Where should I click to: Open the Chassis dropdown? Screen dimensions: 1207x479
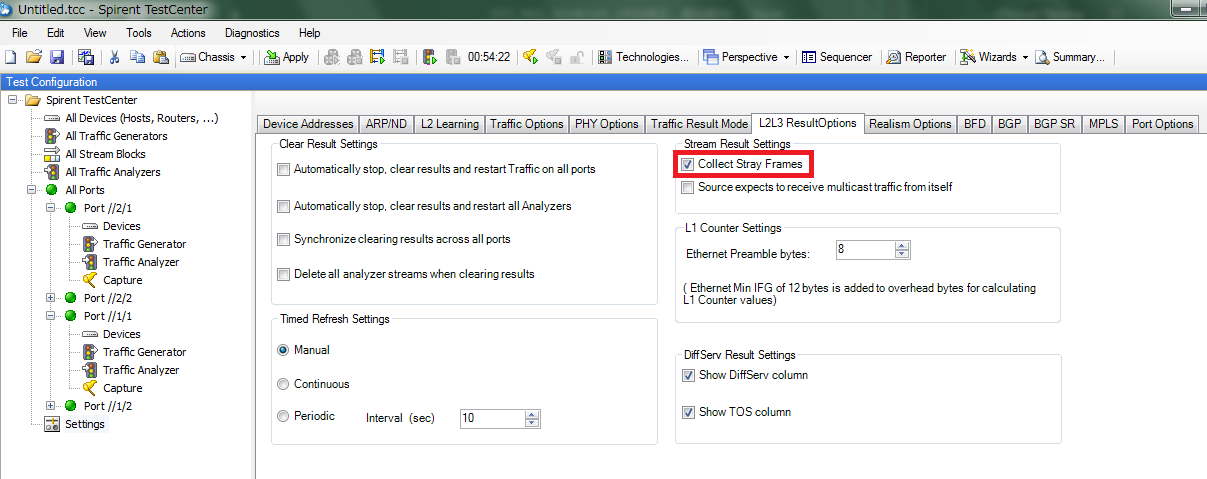[214, 57]
